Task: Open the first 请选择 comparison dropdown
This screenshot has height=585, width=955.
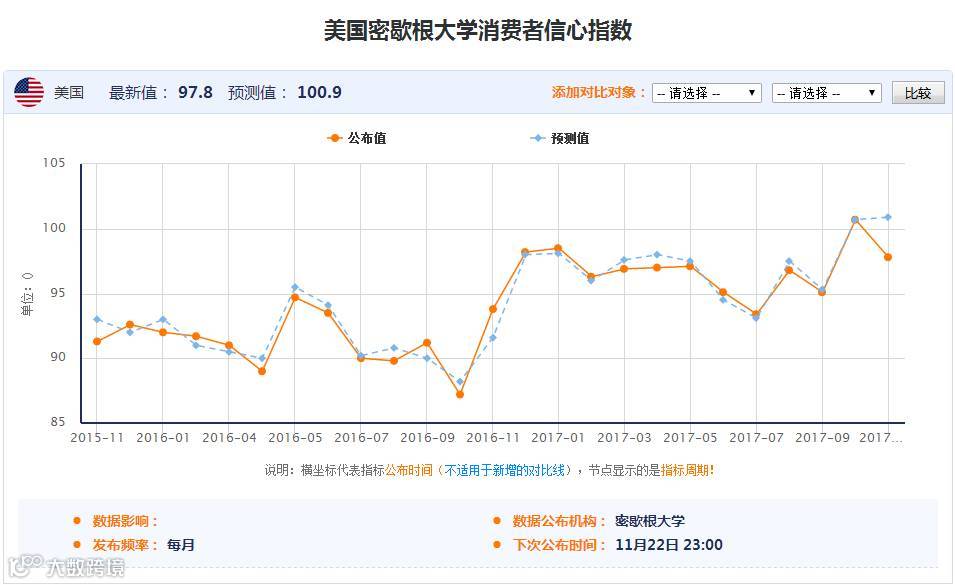Action: (x=707, y=93)
